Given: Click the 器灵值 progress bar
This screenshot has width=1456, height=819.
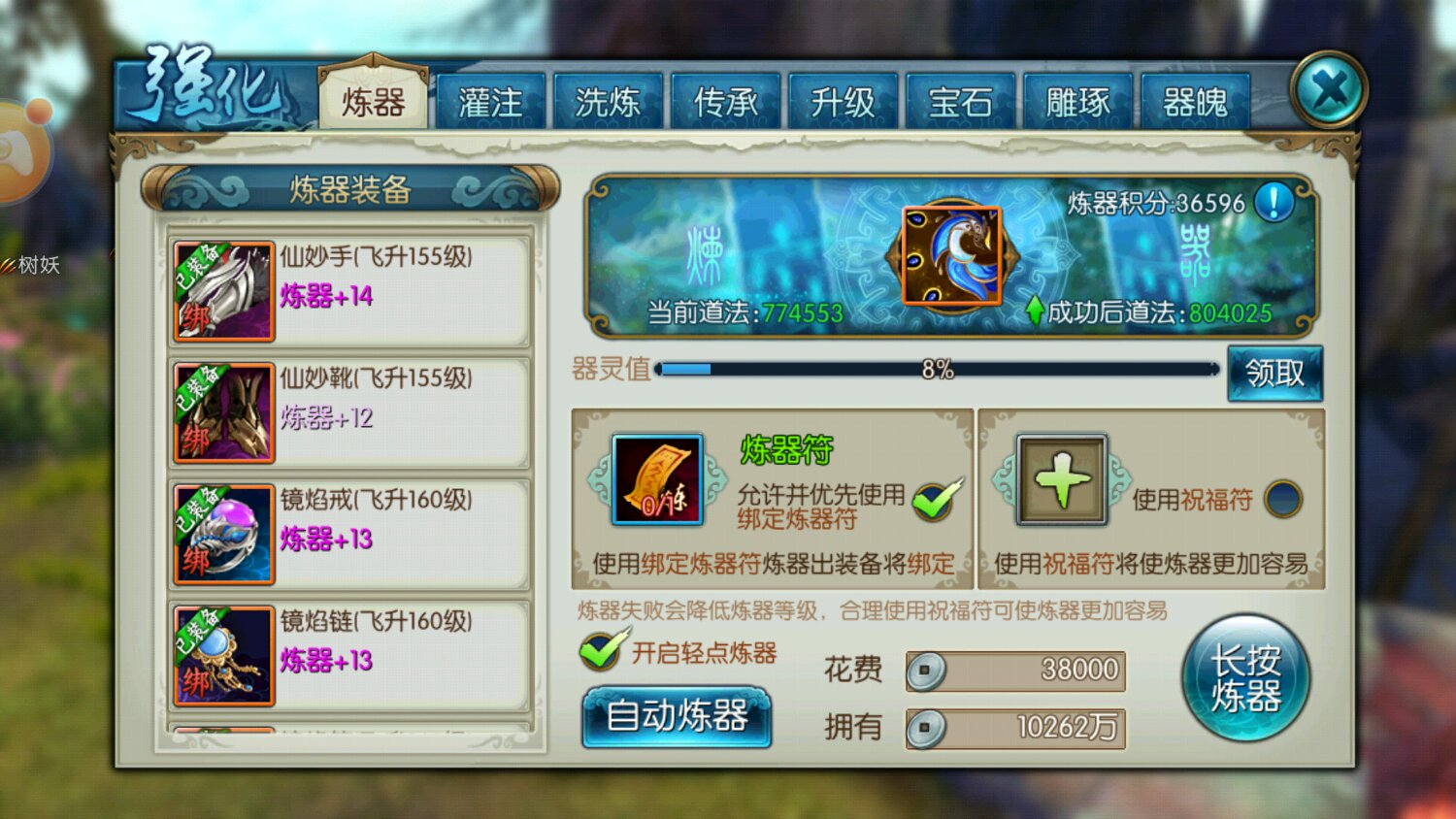Looking at the screenshot, I should click(937, 369).
